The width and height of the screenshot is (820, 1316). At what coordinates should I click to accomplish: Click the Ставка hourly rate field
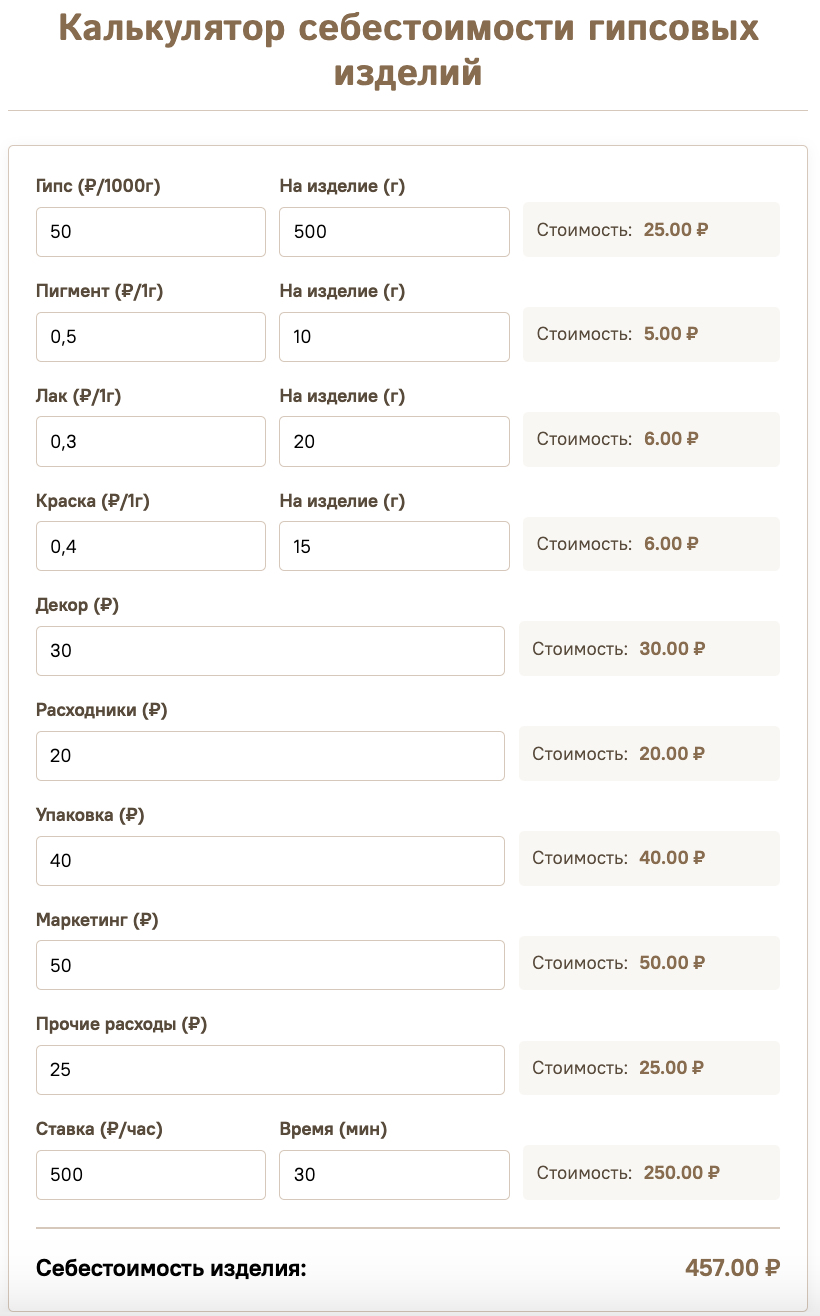tap(151, 1175)
